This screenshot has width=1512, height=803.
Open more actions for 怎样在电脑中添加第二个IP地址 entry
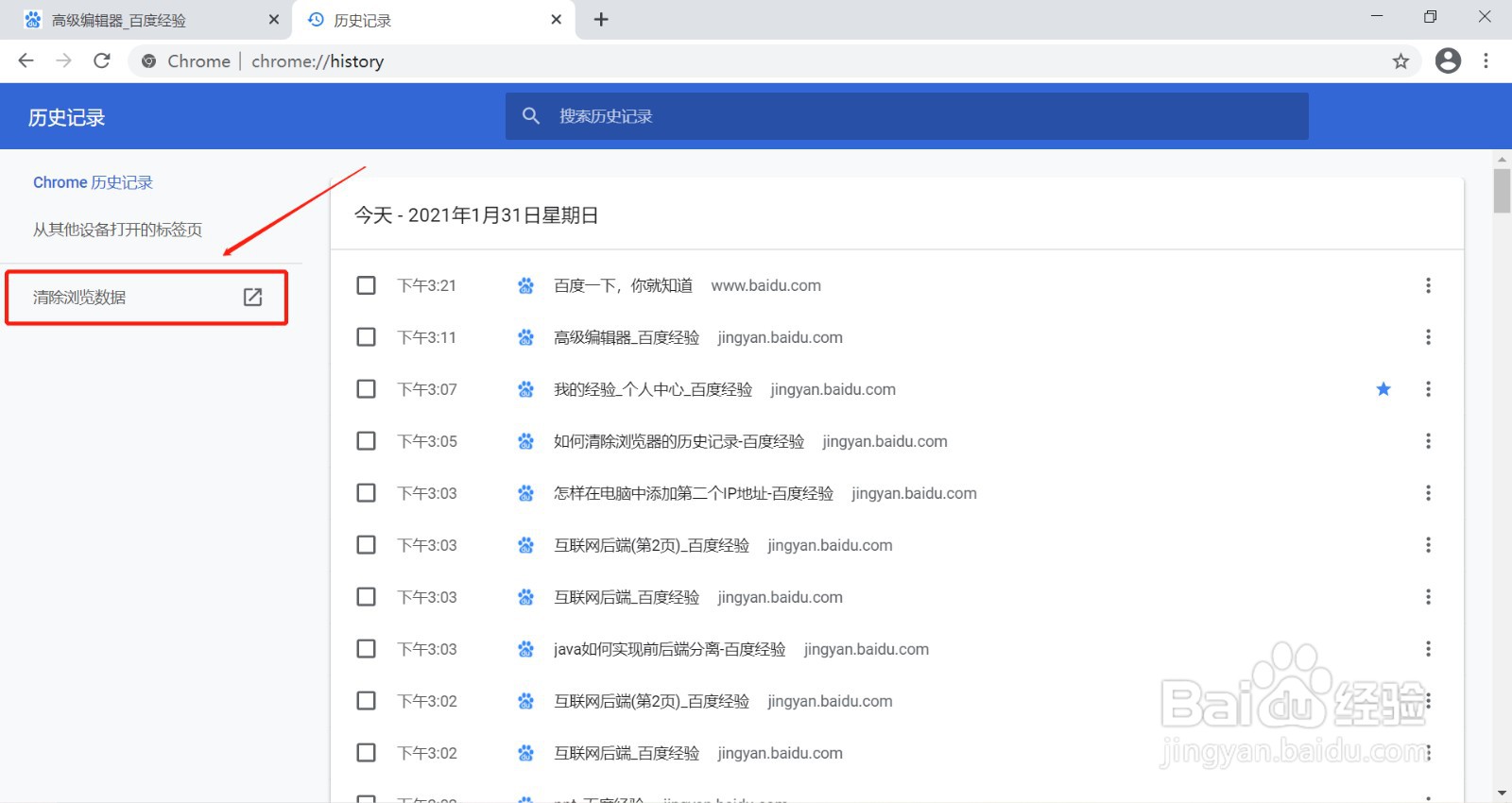[1428, 493]
